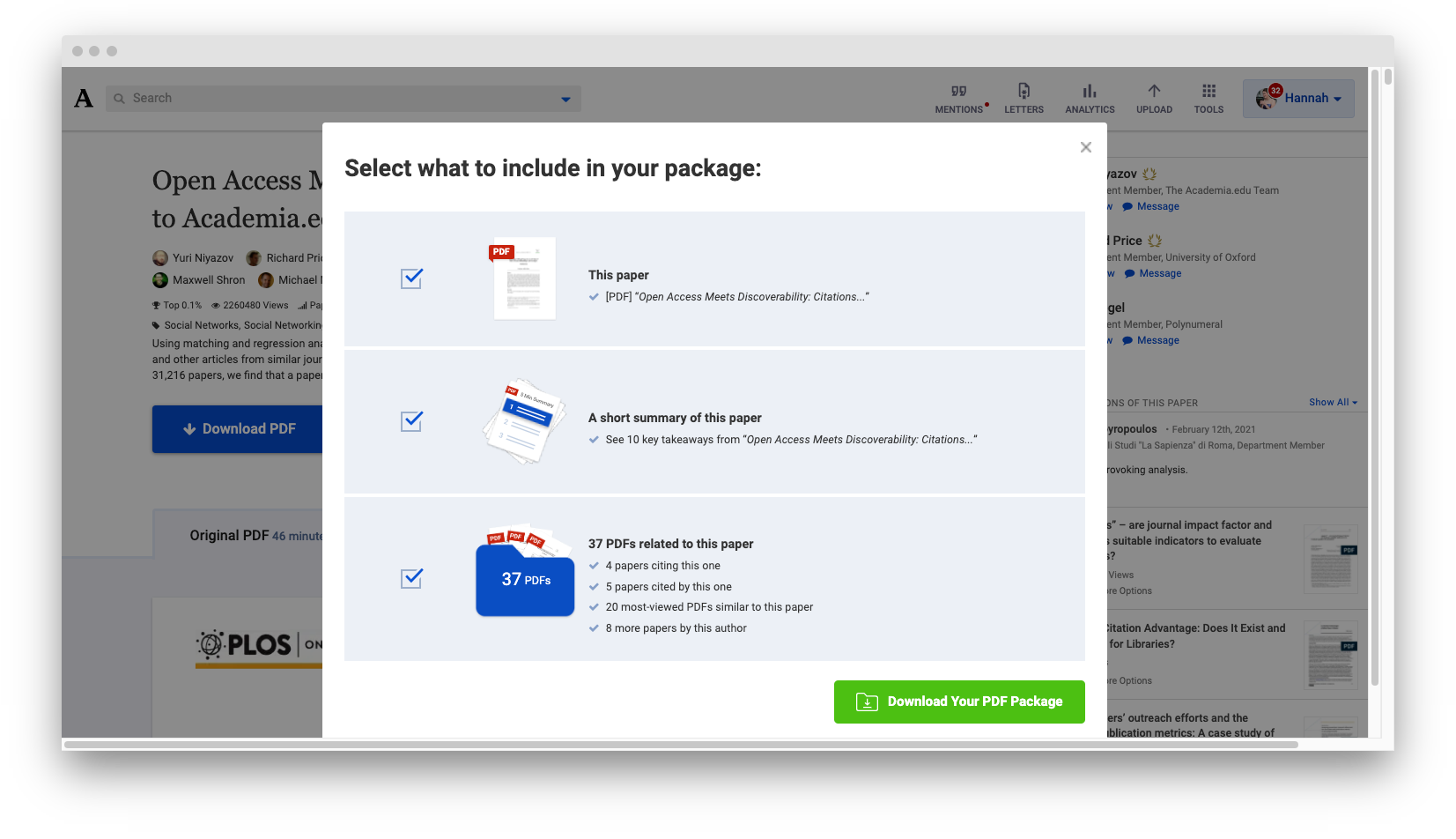Click "5 papers cited by this one" text

coord(669,587)
